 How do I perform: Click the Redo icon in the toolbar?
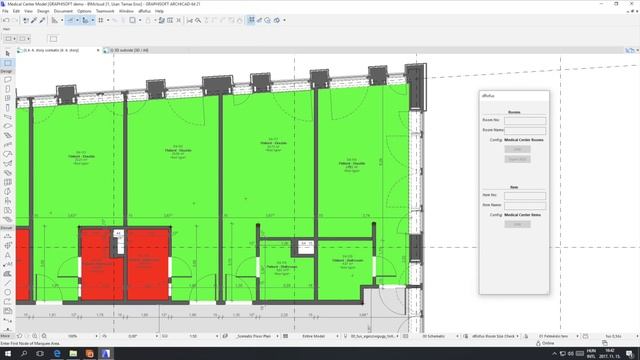click(15, 20)
